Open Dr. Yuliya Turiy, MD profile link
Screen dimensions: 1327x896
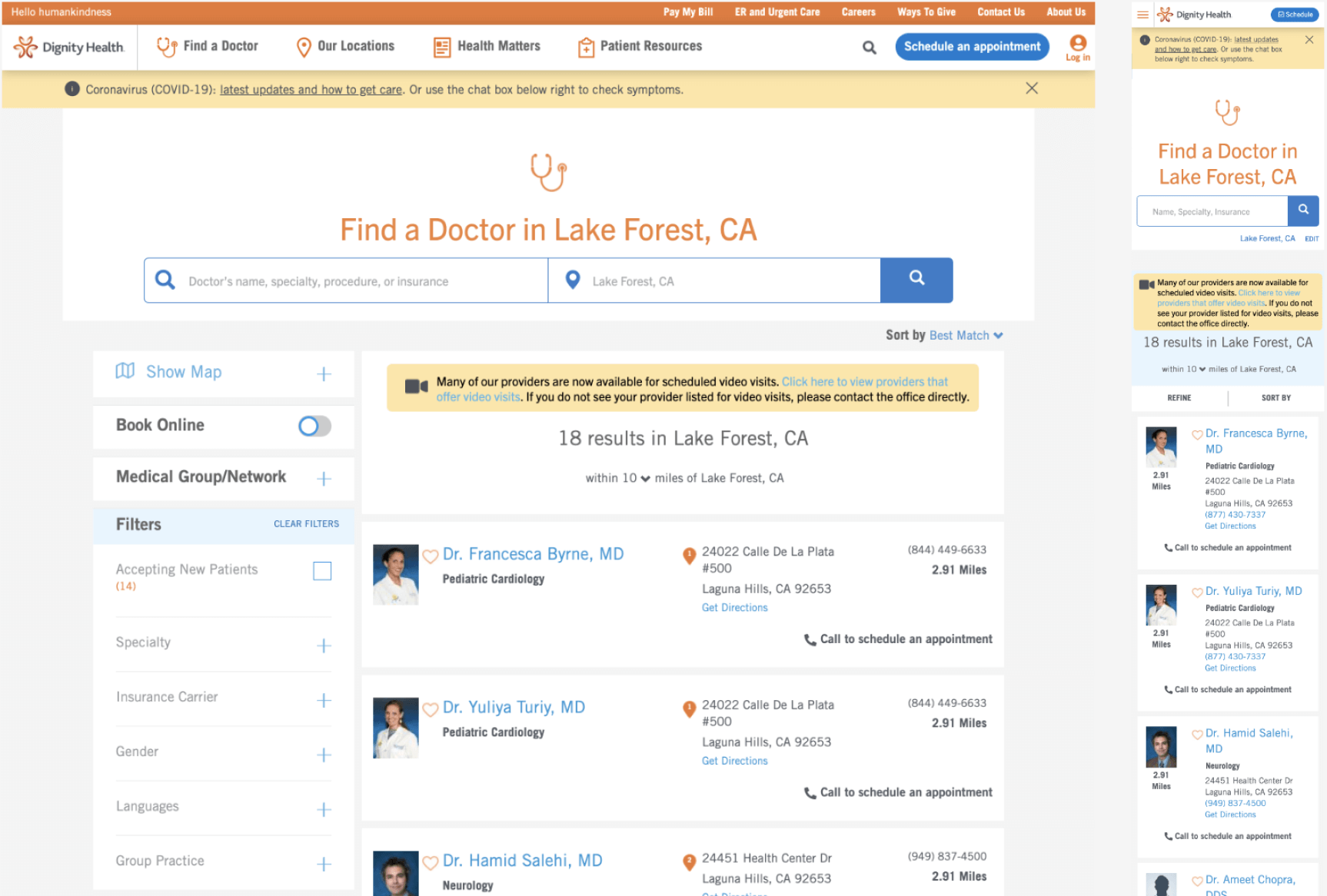pyautogui.click(x=514, y=707)
